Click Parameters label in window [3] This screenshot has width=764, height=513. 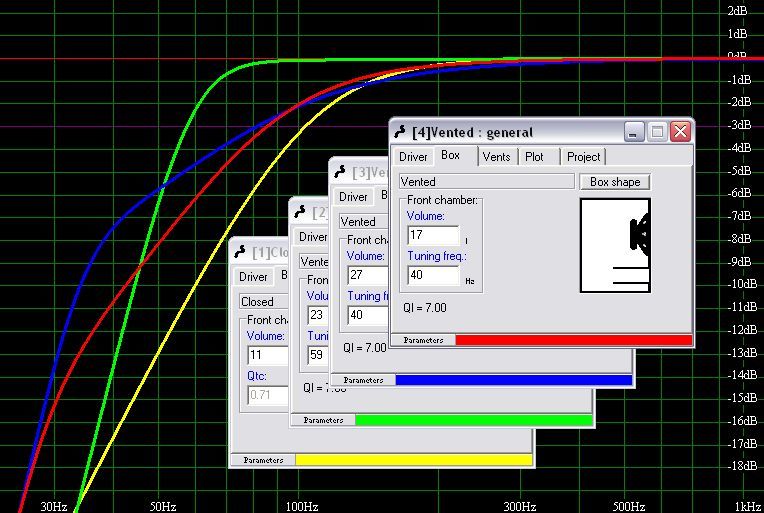(x=363, y=380)
